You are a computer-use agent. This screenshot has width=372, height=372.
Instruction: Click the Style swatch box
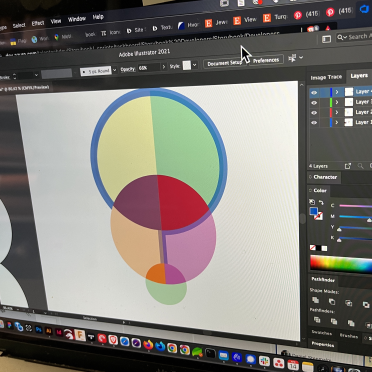(187, 65)
